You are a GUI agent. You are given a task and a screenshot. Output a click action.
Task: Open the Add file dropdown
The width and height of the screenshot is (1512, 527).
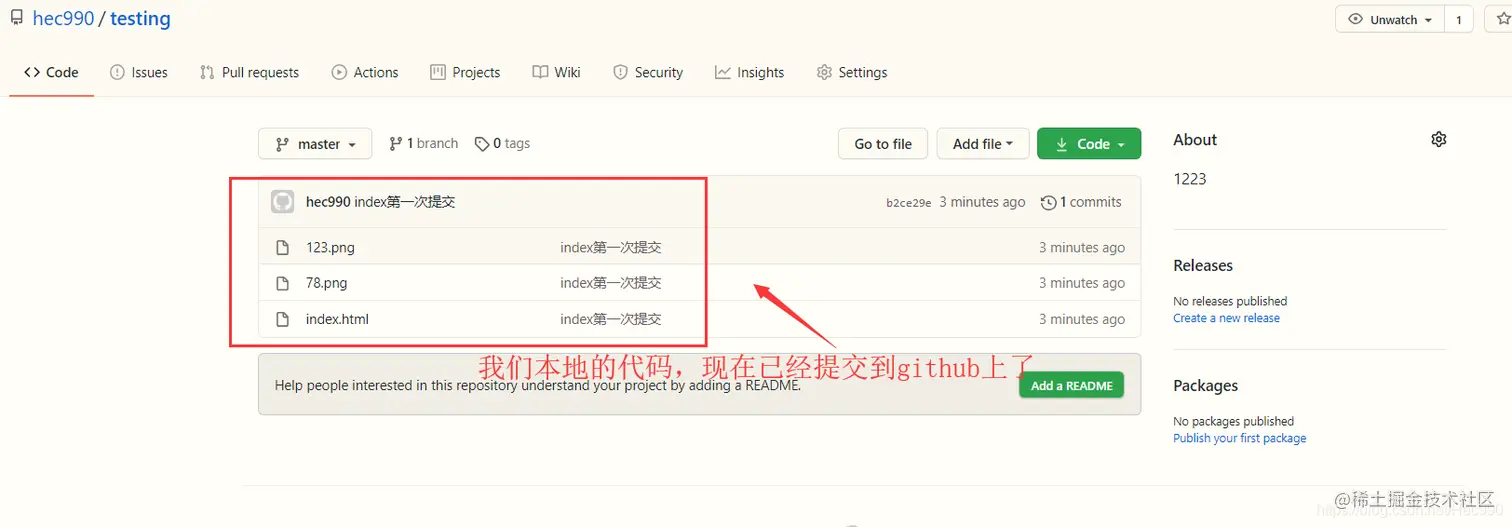click(x=983, y=144)
